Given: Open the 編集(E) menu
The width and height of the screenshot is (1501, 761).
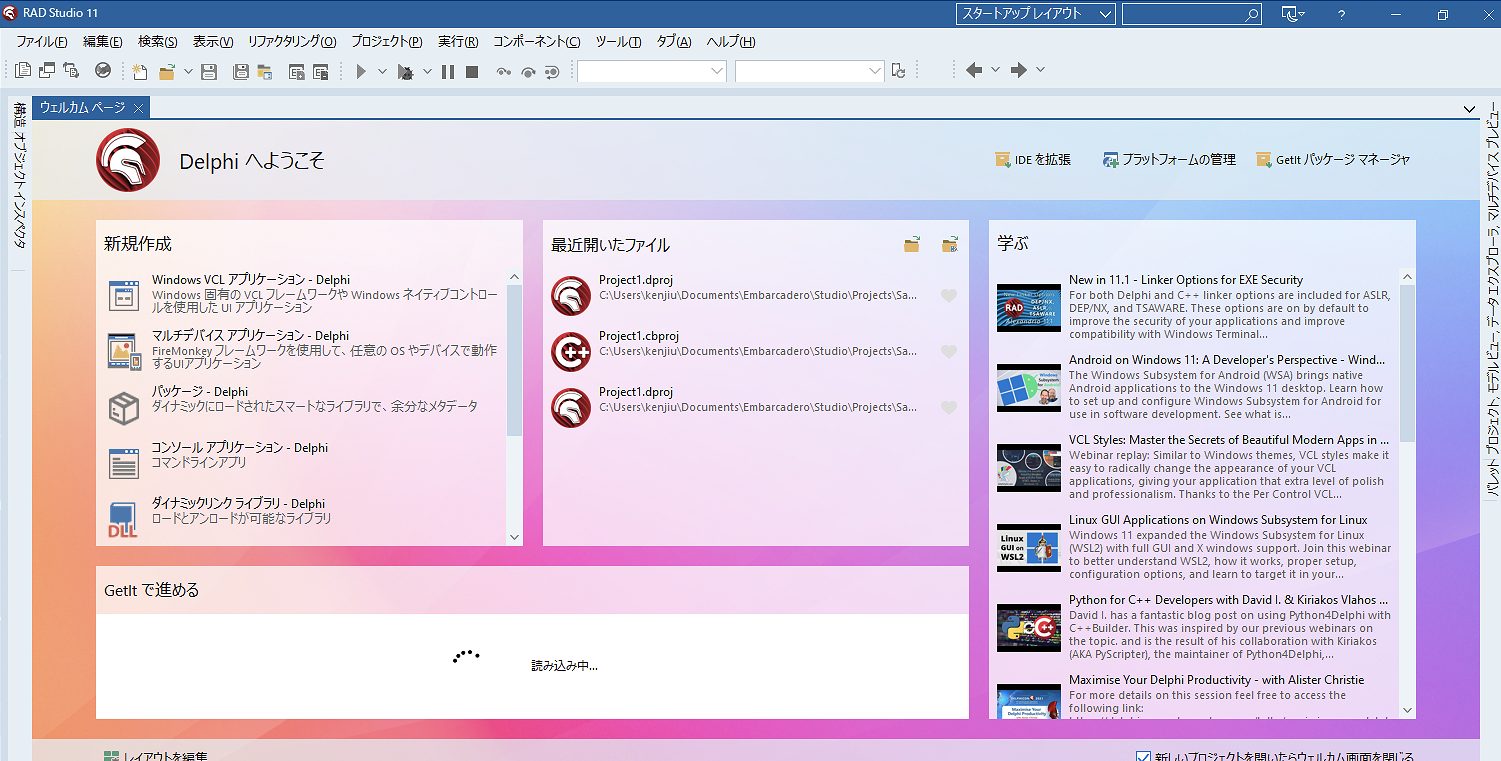Looking at the screenshot, I should click(x=102, y=41).
